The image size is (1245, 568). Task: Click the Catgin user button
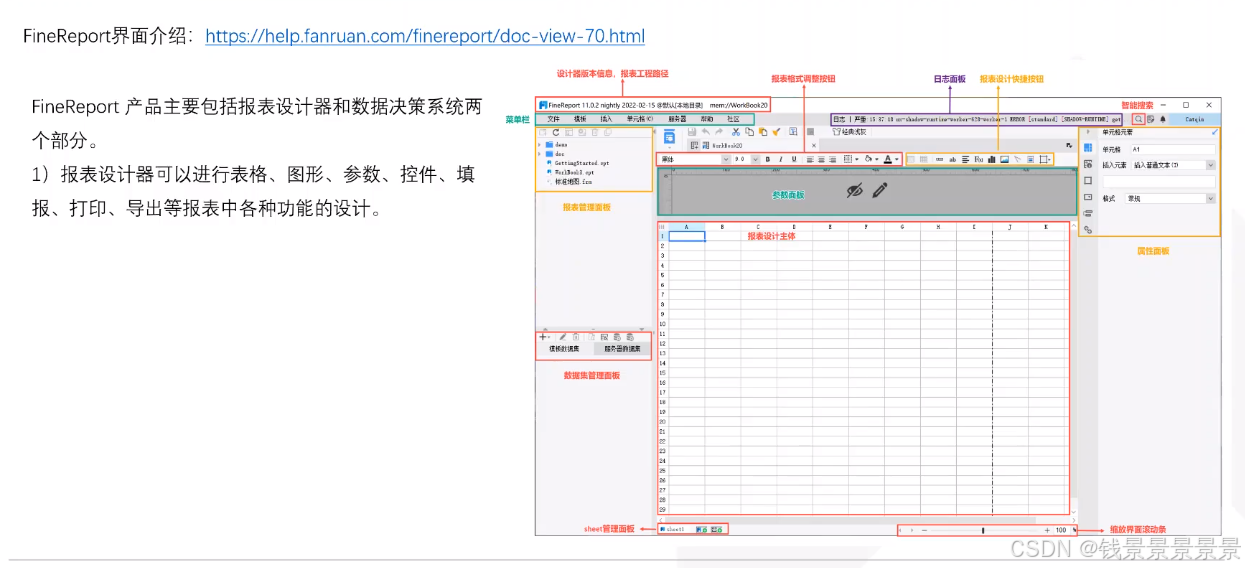pos(1194,119)
